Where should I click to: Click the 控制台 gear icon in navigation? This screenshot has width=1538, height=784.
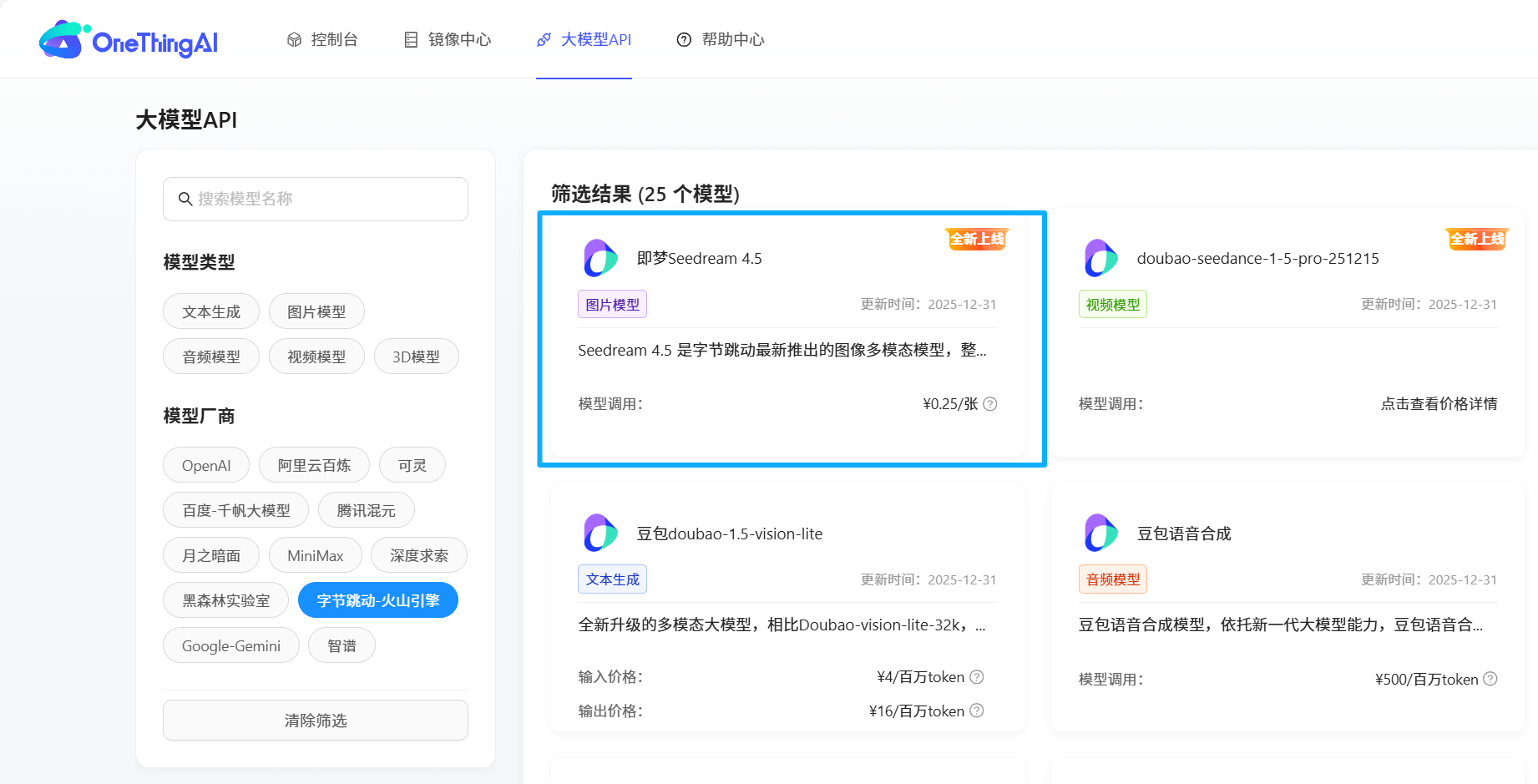tap(293, 38)
